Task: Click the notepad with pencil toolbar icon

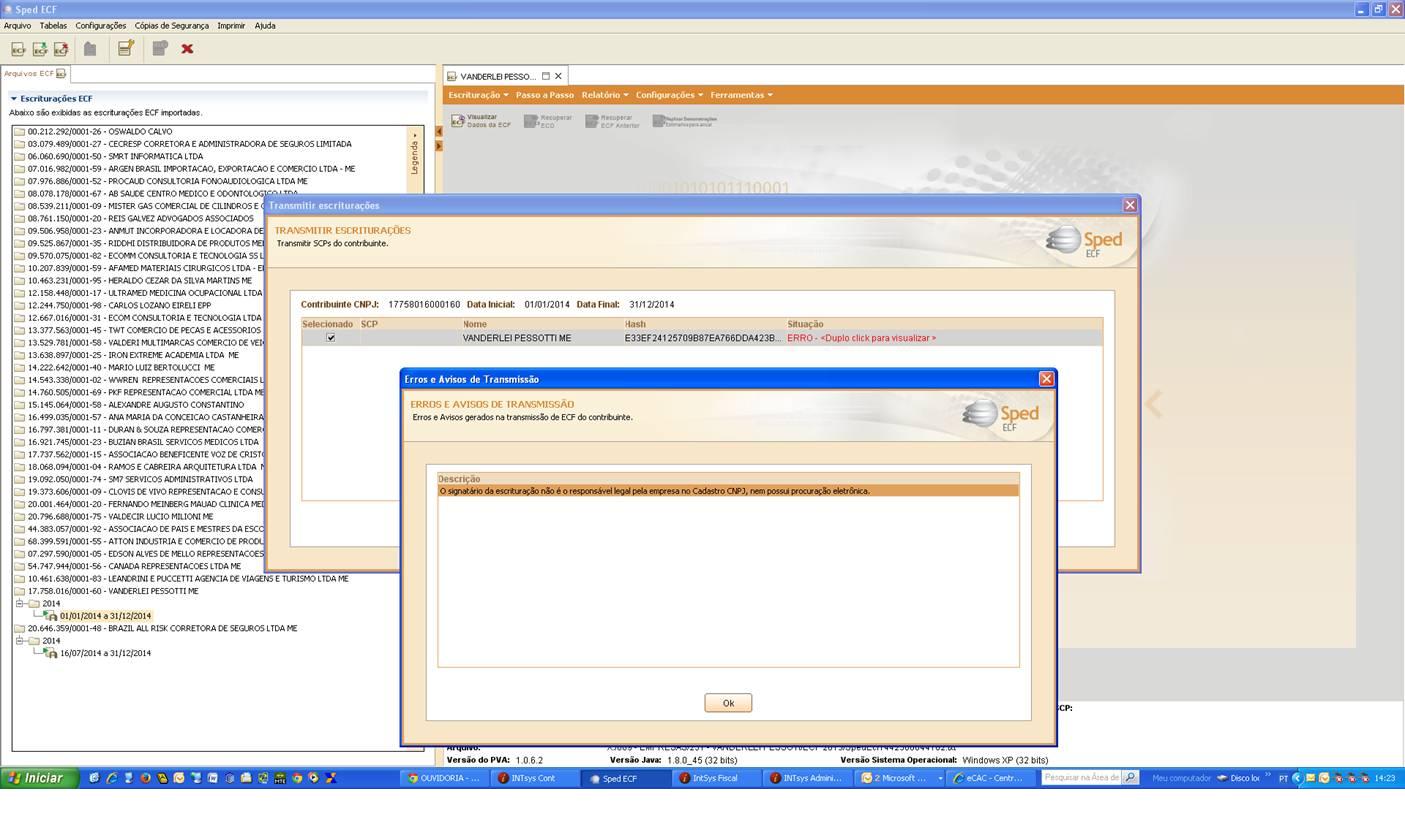Action: tap(126, 48)
